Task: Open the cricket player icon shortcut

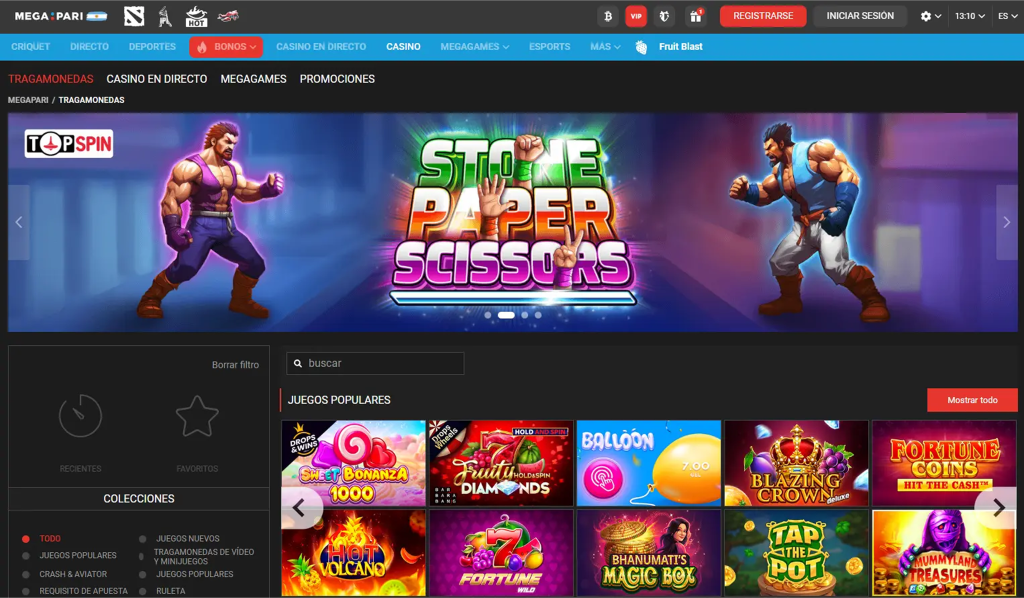Action: coord(165,16)
